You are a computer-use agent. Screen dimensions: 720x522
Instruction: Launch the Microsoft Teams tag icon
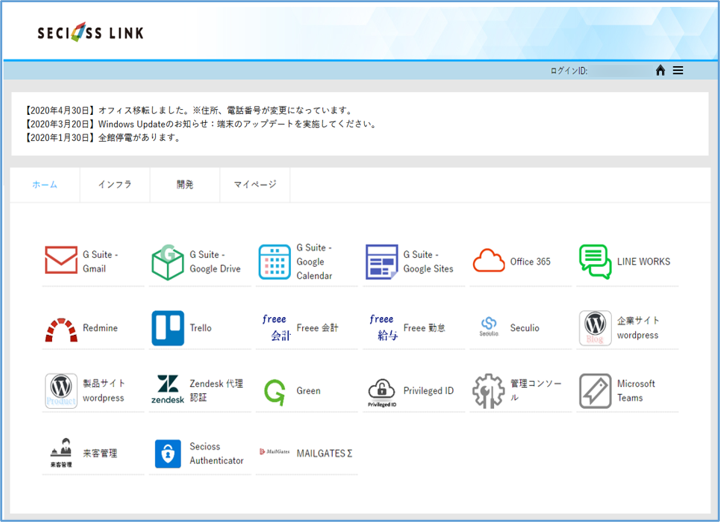(595, 391)
